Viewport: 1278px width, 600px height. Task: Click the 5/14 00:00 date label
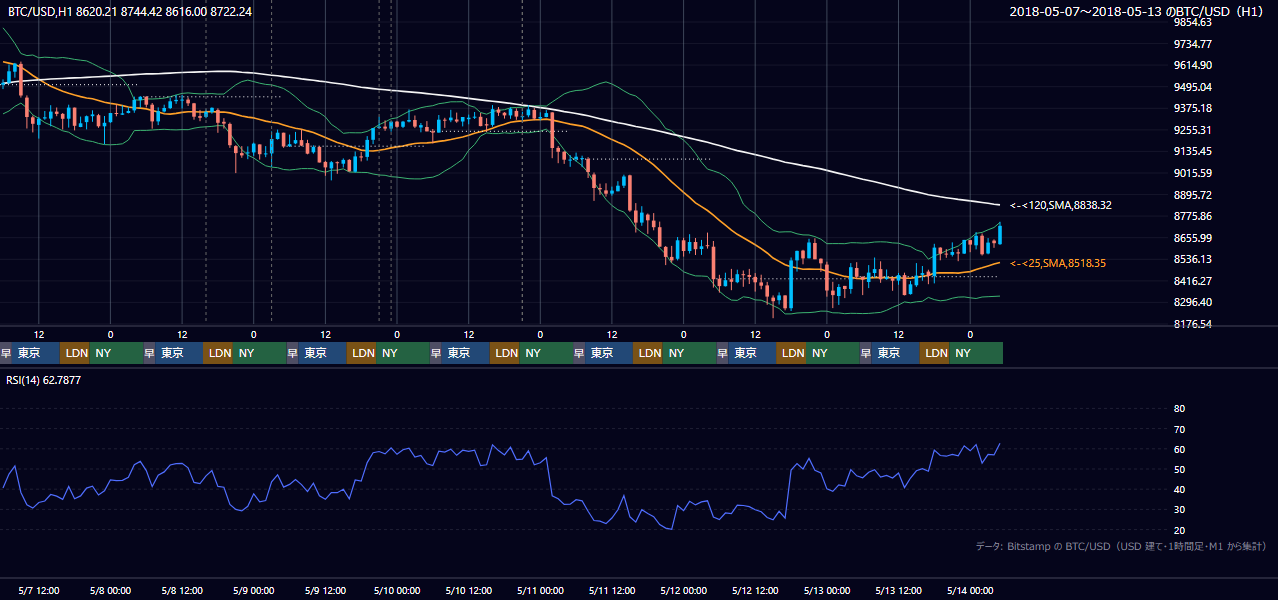970,590
